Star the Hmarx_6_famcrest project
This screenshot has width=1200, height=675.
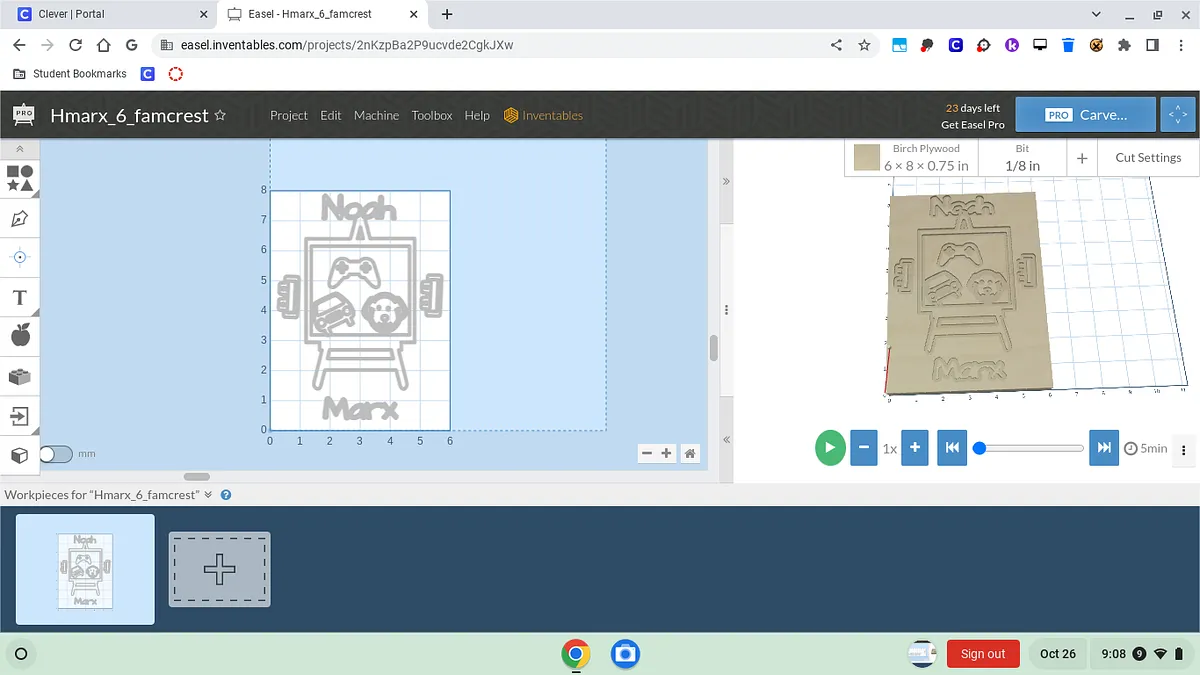(220, 115)
